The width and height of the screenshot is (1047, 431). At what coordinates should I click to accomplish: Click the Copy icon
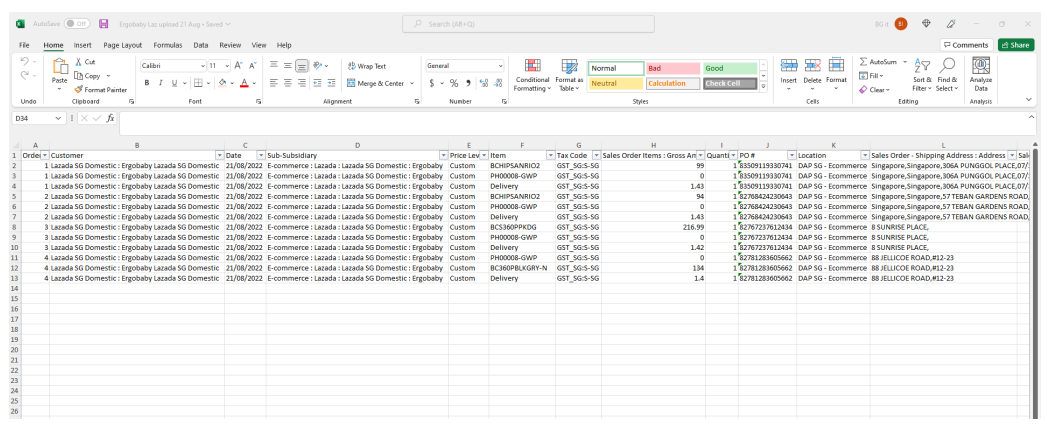[79, 76]
